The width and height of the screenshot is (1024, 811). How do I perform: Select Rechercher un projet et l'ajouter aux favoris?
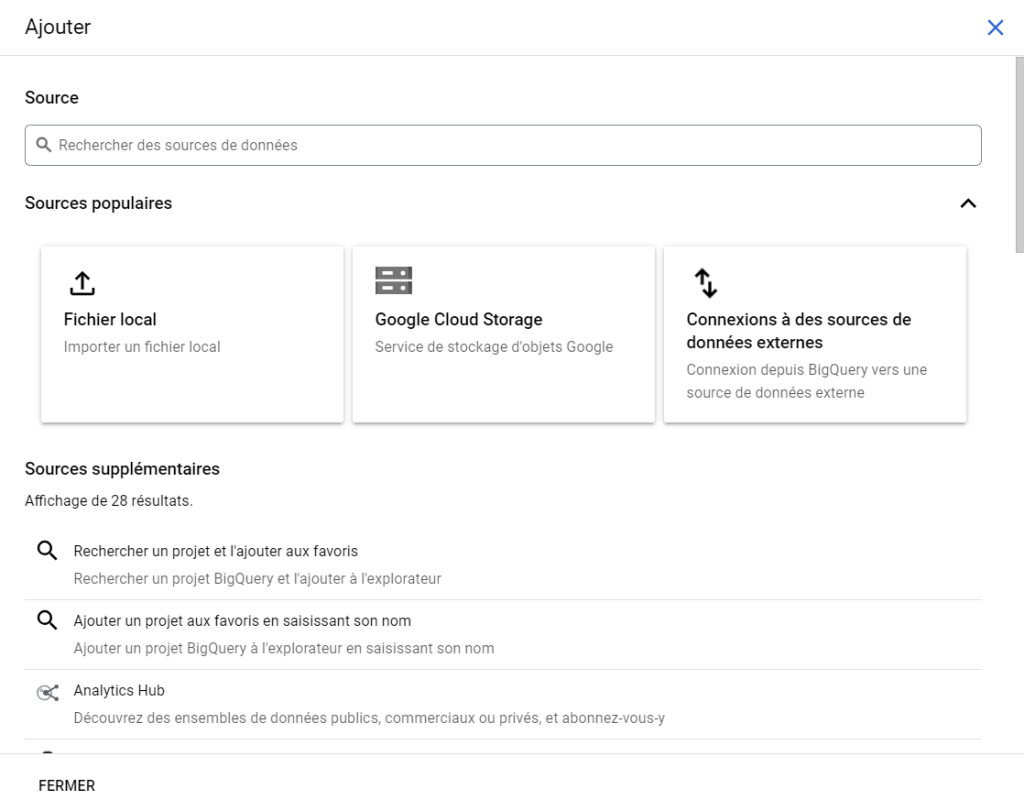coord(216,552)
